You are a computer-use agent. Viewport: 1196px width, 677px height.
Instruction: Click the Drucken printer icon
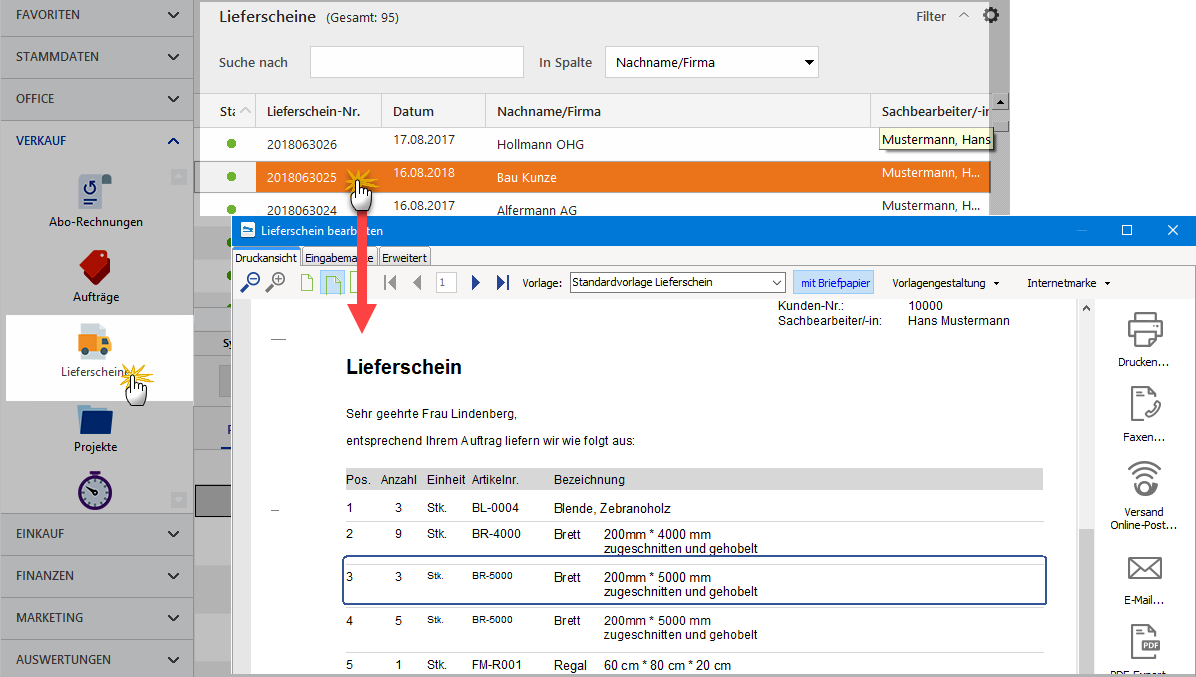click(1144, 330)
